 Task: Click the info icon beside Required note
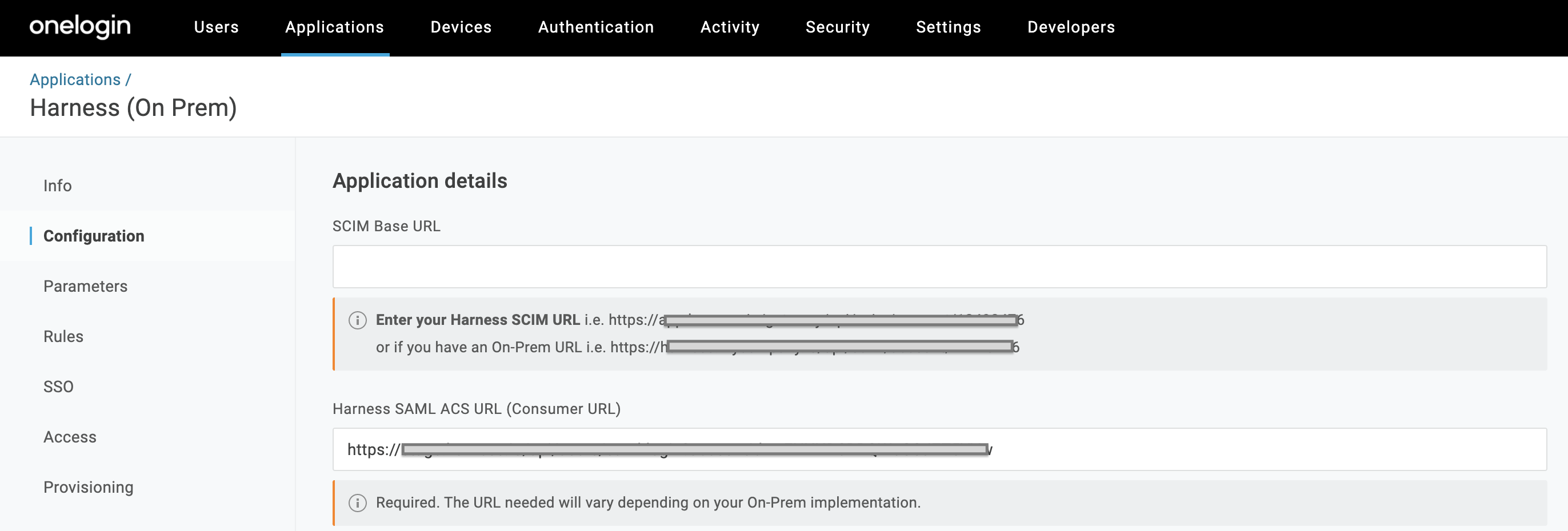[x=357, y=503]
